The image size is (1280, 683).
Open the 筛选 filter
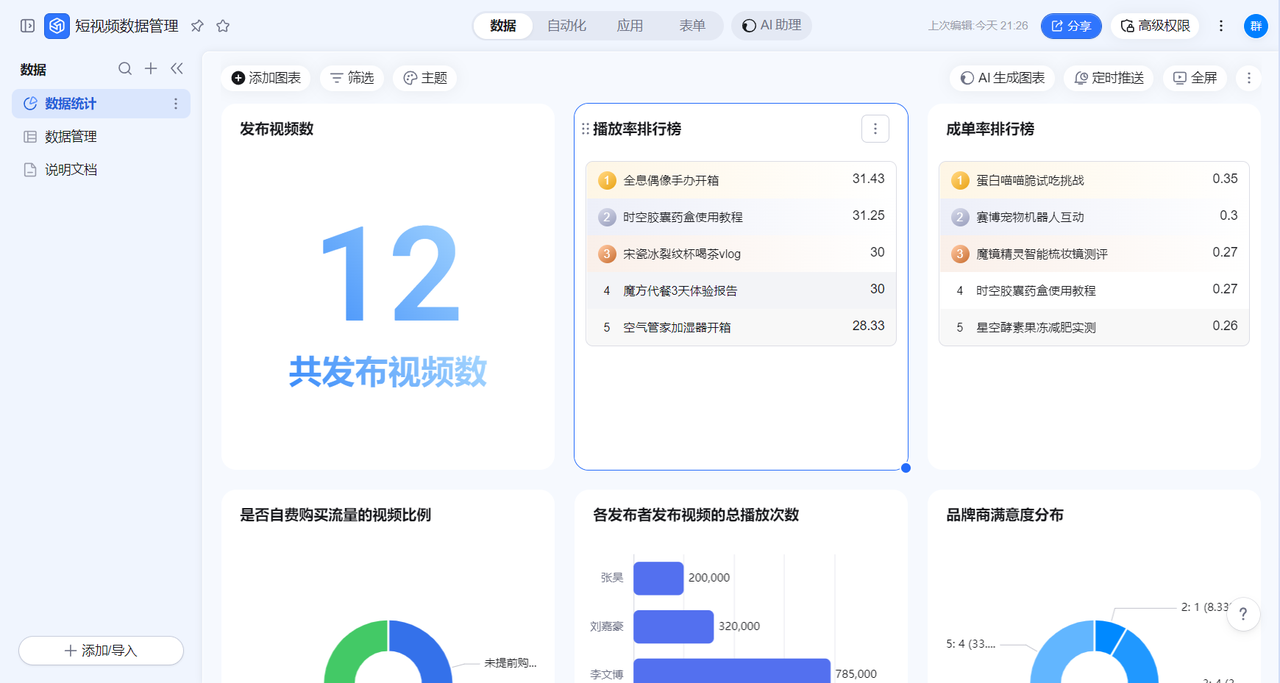[352, 78]
